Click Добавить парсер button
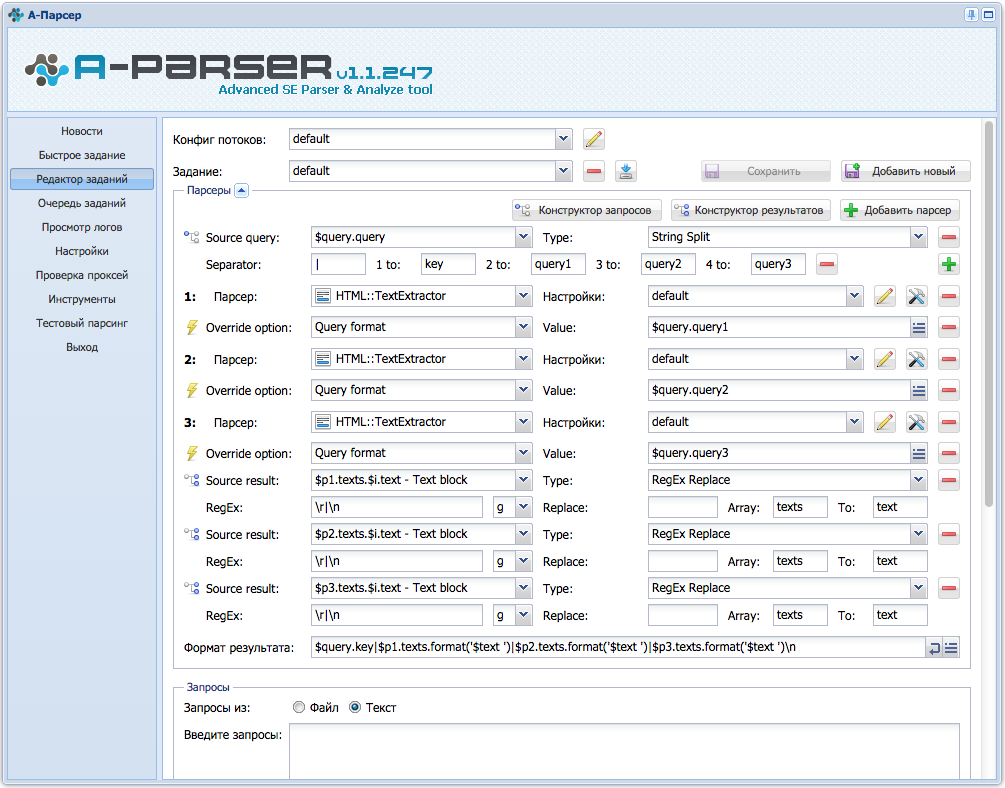 900,210
